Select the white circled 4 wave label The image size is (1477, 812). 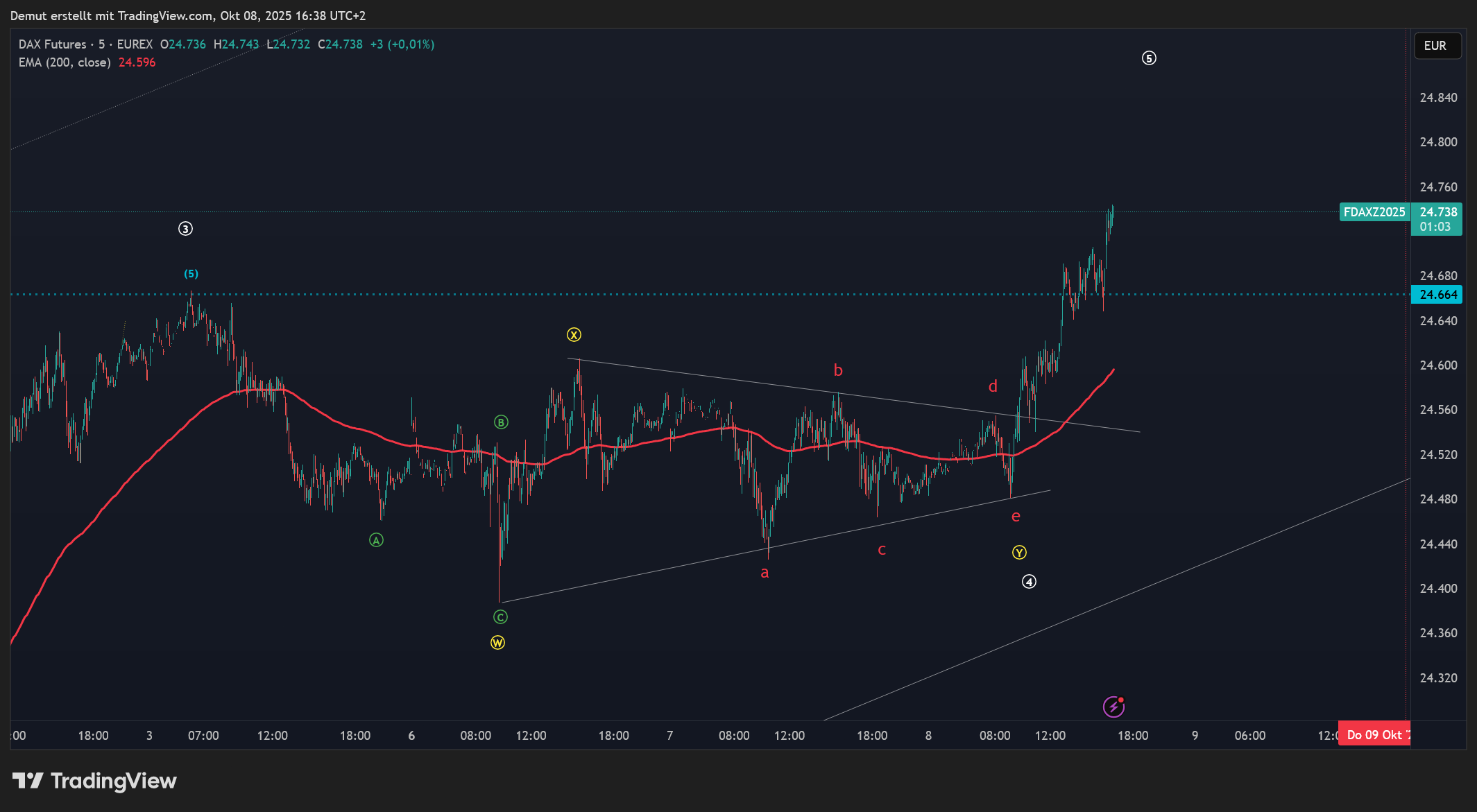(1029, 582)
